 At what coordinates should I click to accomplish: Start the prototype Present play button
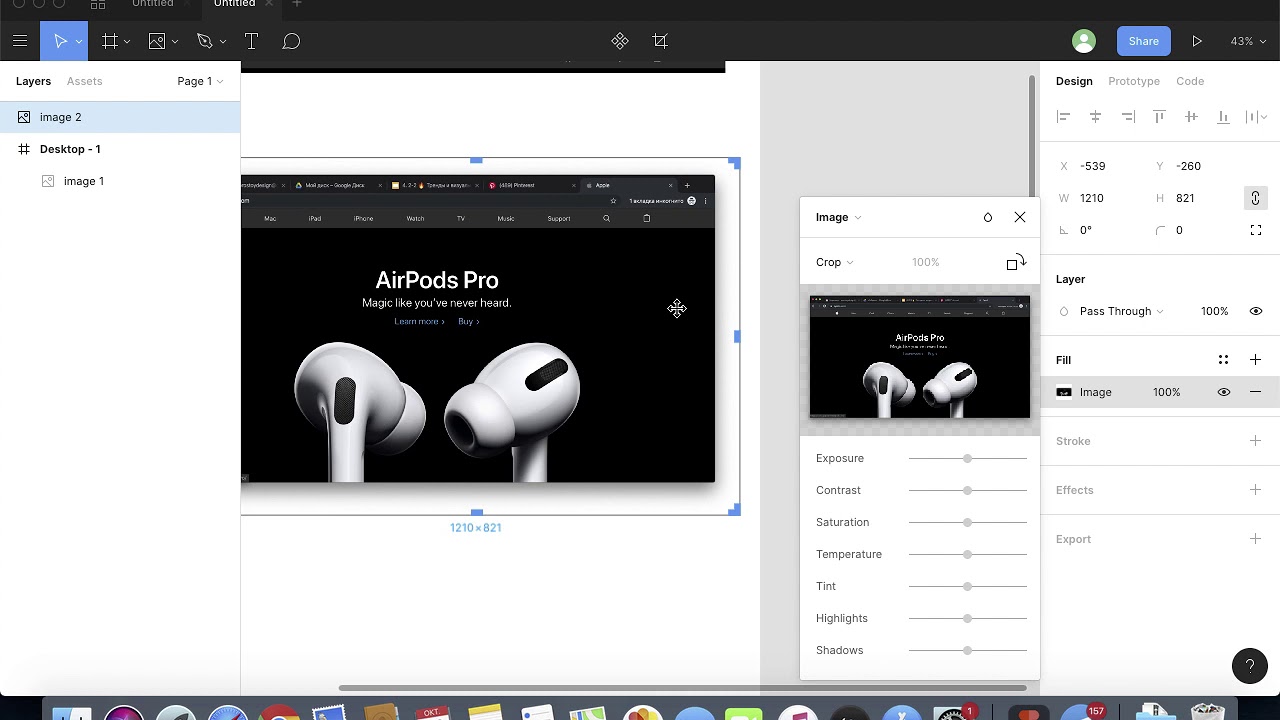(x=1197, y=41)
